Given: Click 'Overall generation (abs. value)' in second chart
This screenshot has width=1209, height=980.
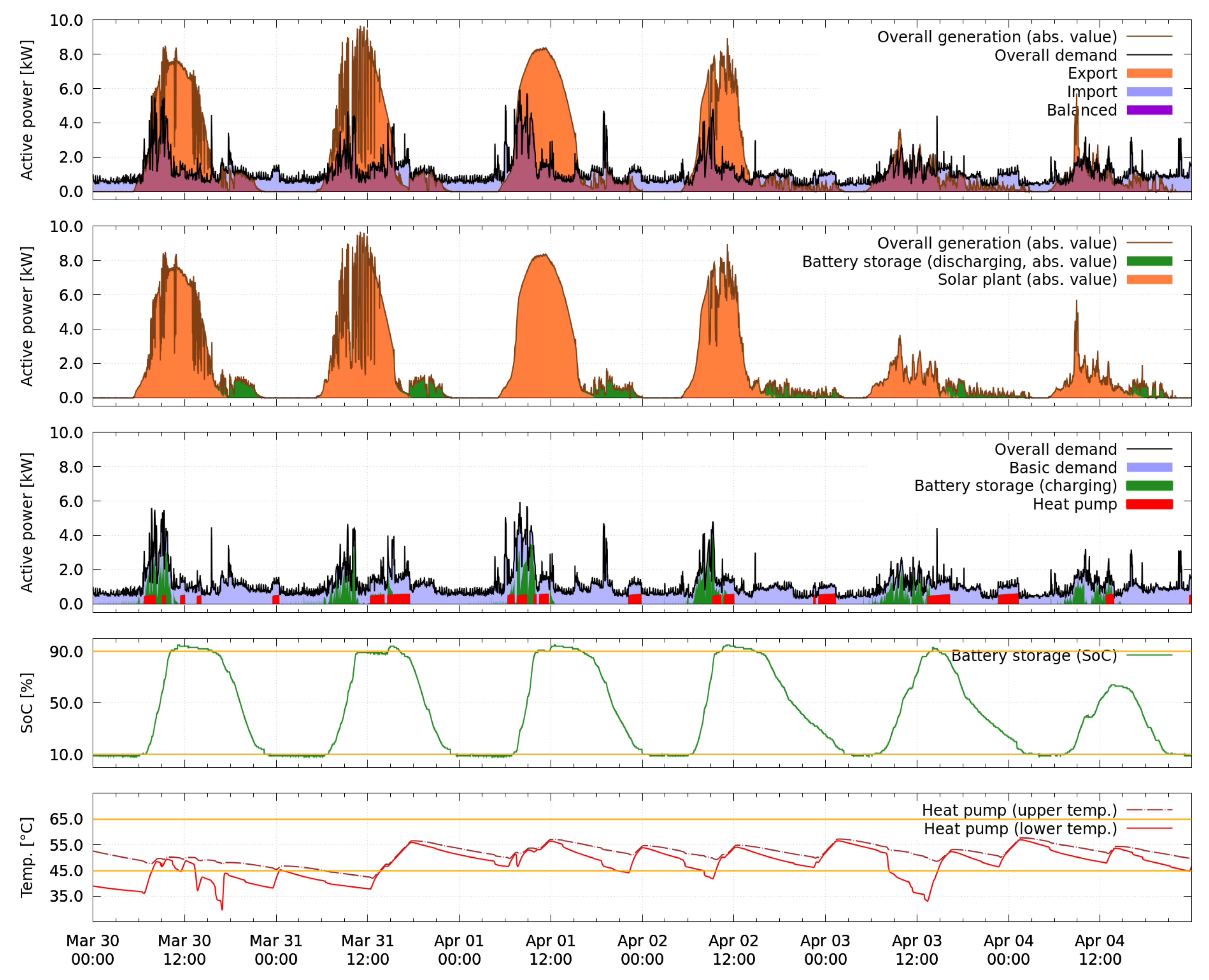Looking at the screenshot, I should [996, 243].
